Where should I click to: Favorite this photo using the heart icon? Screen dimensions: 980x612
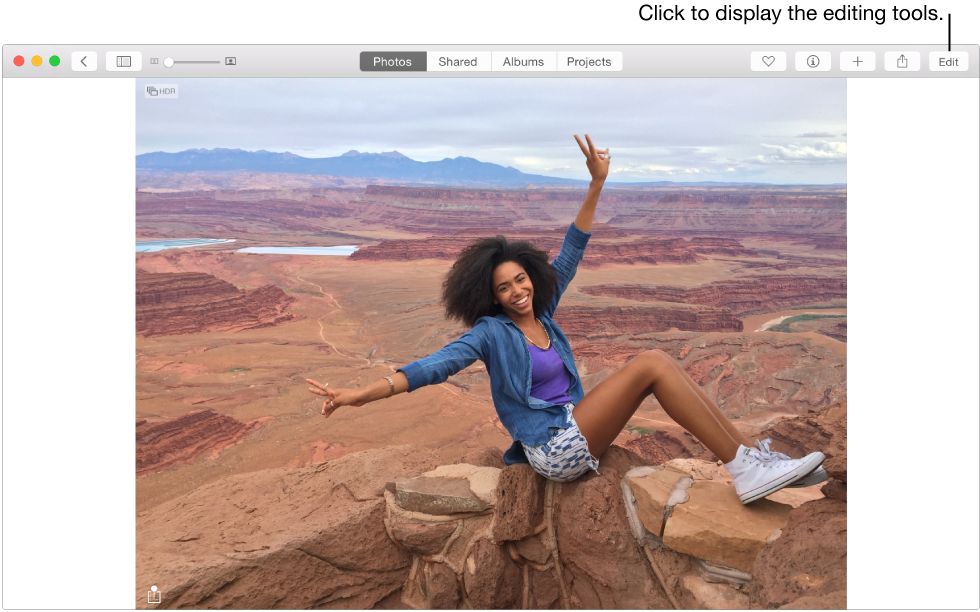point(768,61)
